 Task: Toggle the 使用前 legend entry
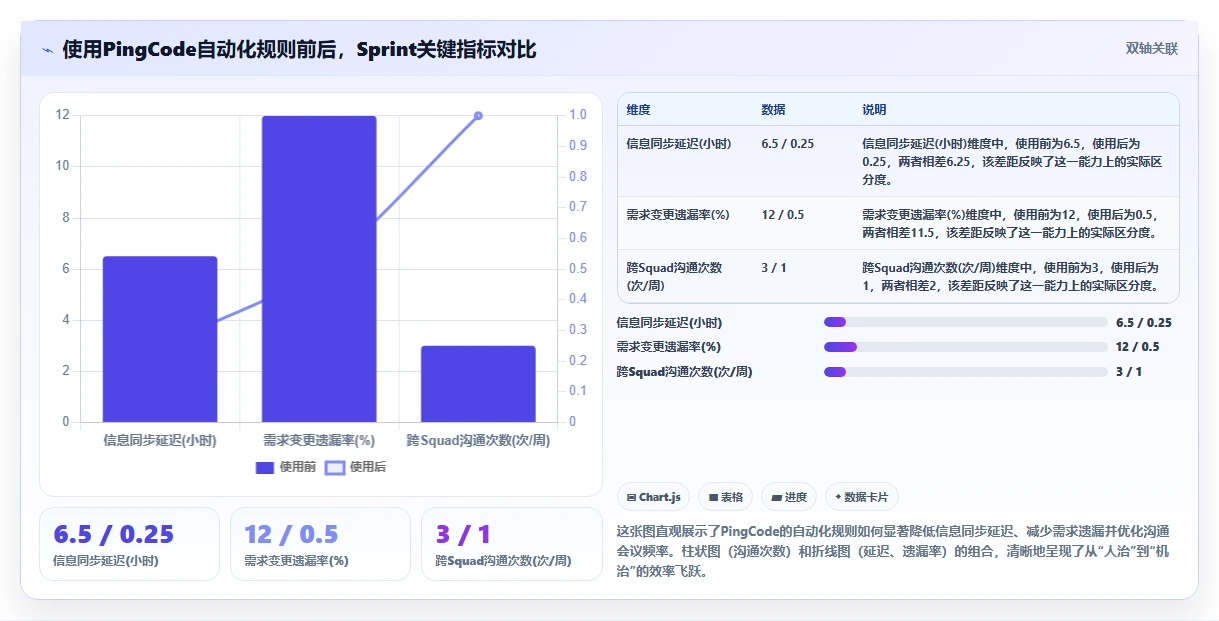click(286, 467)
